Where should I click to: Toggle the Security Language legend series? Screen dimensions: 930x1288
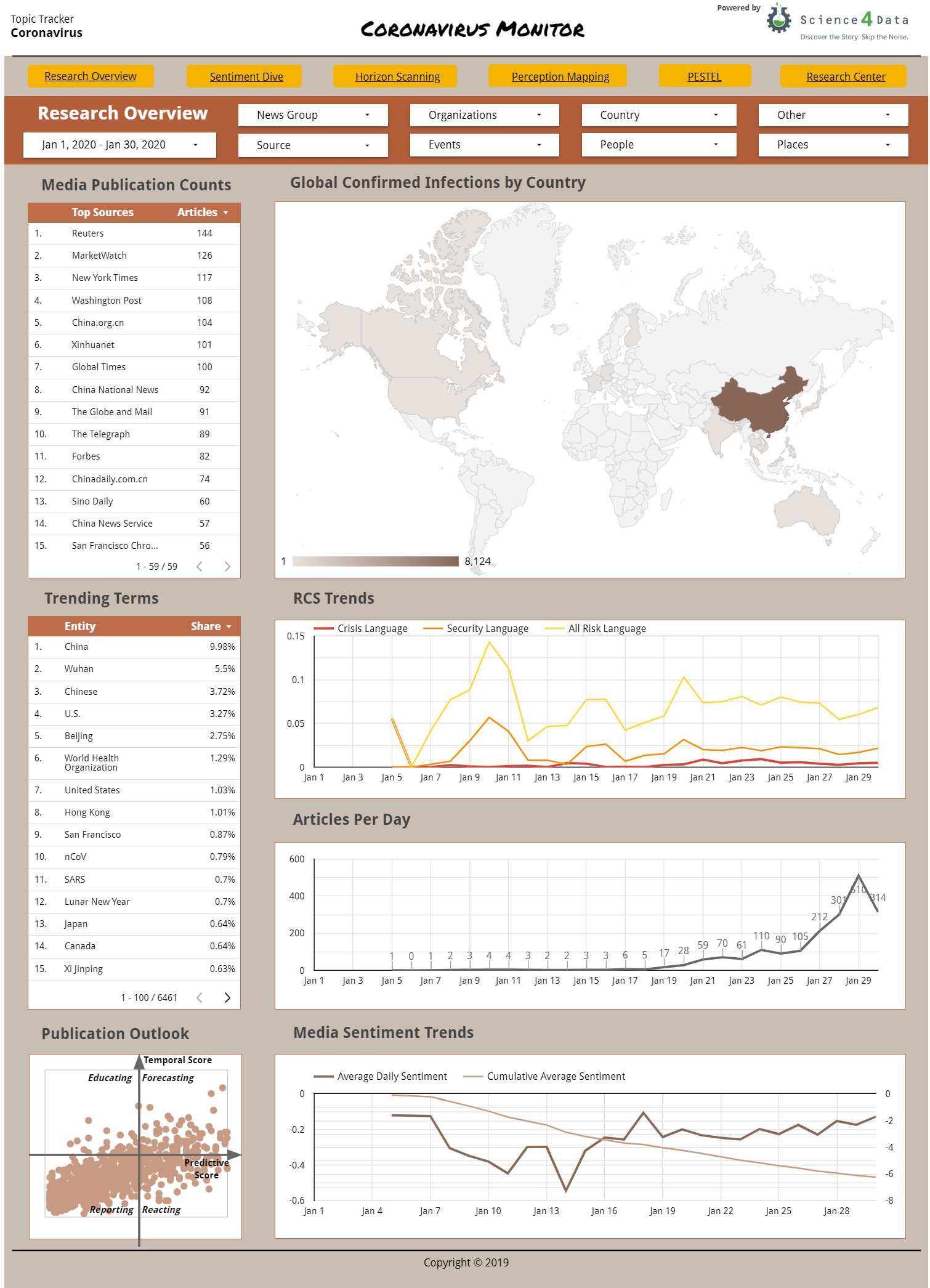point(476,628)
